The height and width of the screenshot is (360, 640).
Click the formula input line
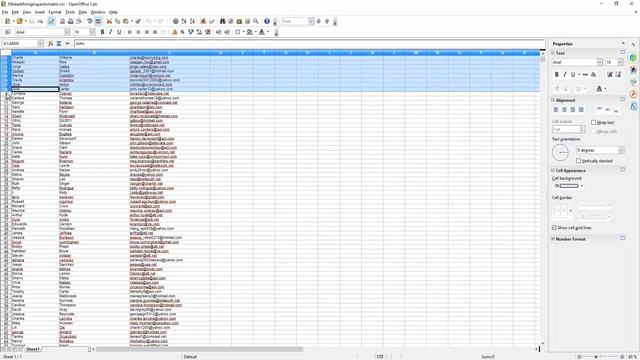(x=309, y=43)
